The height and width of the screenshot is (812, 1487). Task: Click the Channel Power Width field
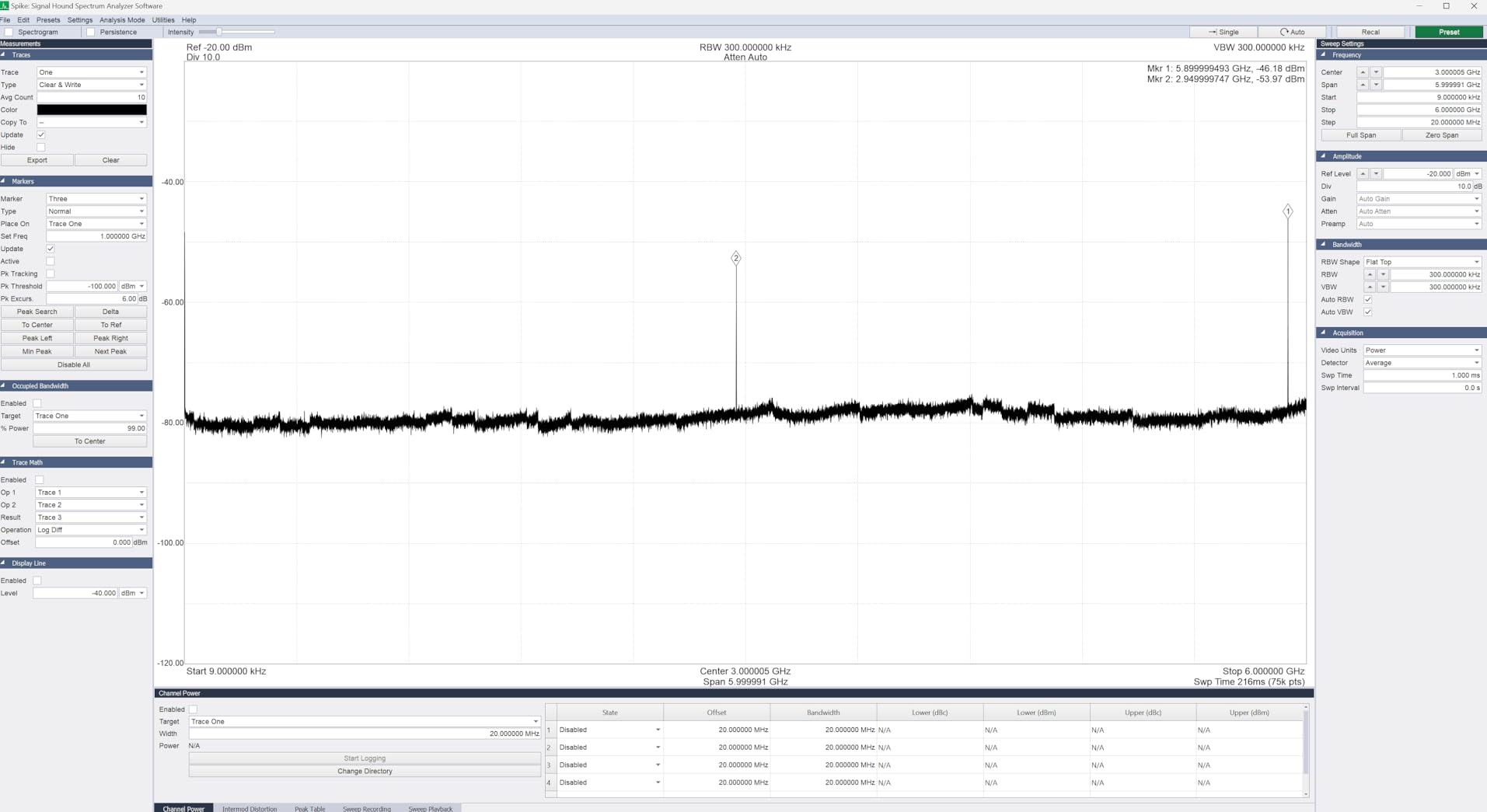click(365, 734)
